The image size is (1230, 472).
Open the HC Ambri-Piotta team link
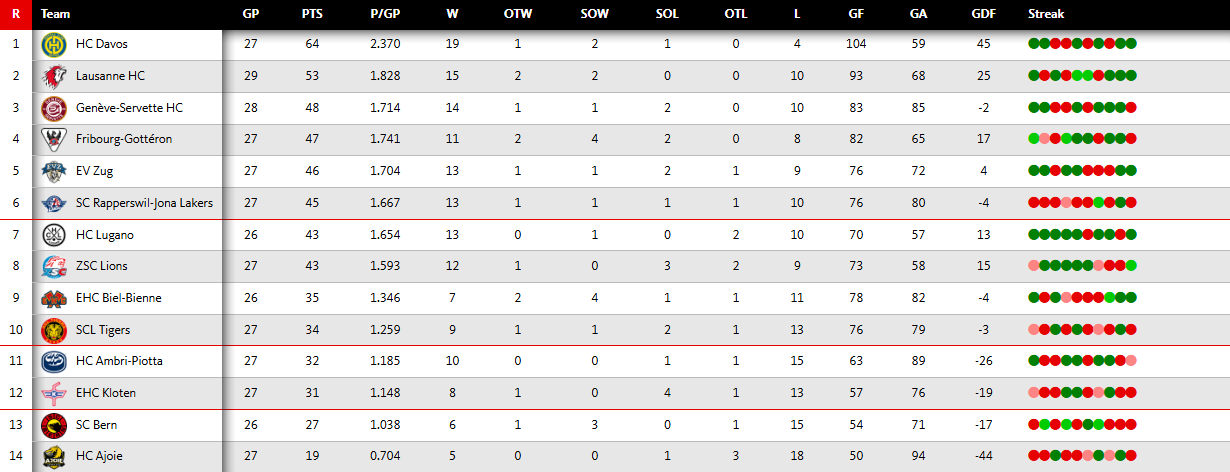[119, 361]
